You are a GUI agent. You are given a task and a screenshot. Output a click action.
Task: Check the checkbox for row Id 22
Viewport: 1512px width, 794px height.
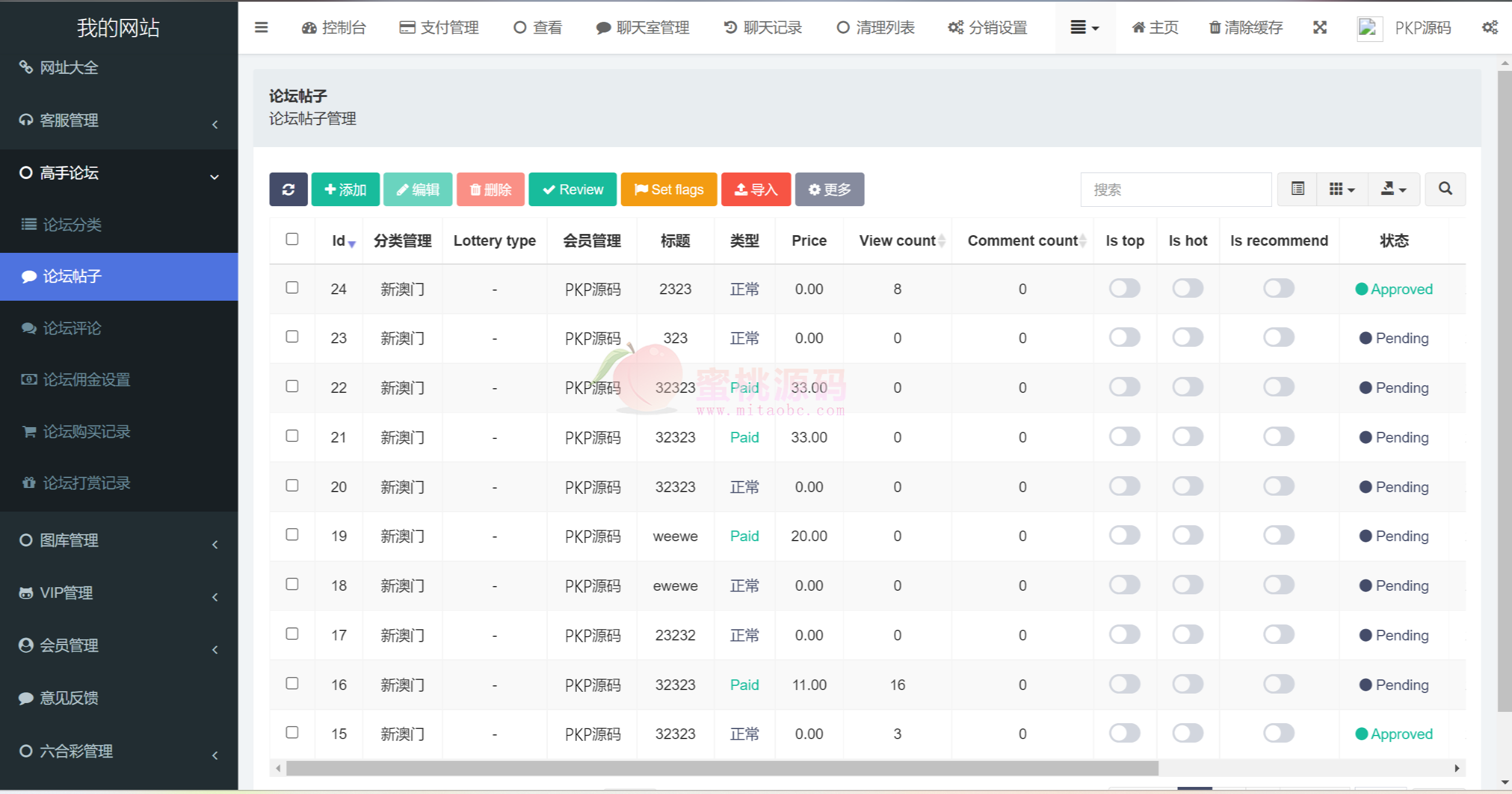292,386
